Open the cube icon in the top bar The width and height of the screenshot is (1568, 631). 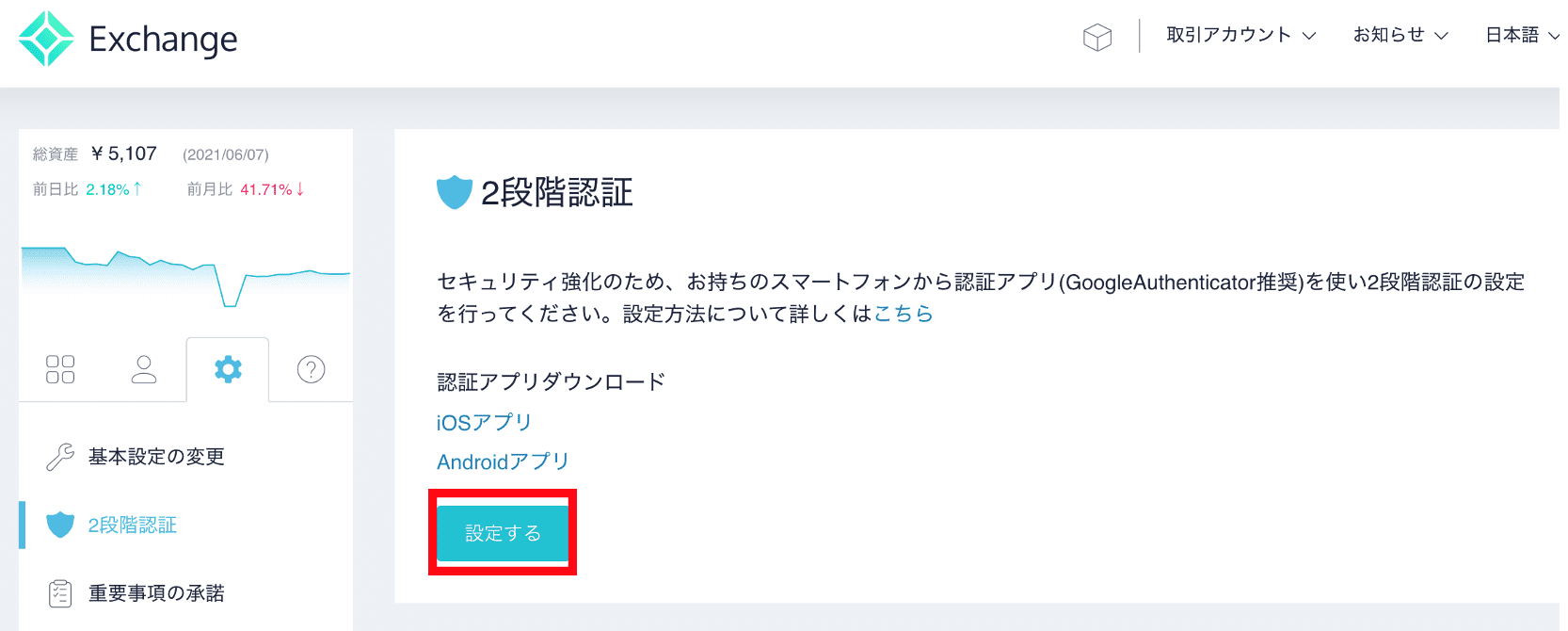(x=1096, y=35)
